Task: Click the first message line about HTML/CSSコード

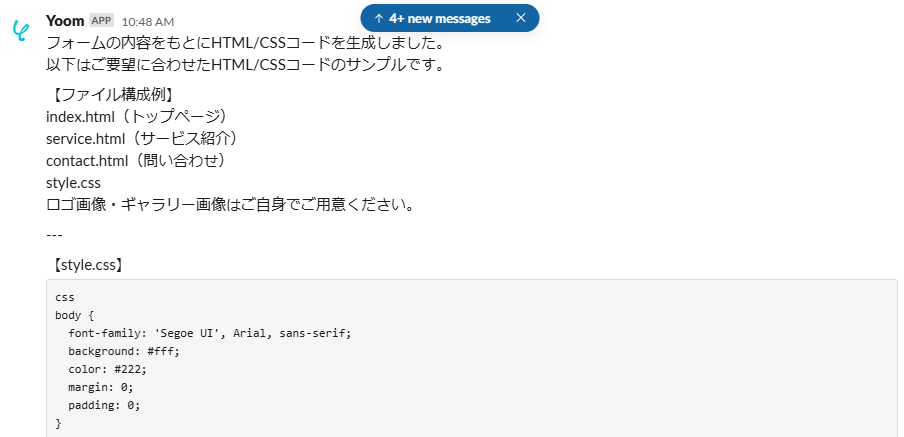Action: pos(245,43)
